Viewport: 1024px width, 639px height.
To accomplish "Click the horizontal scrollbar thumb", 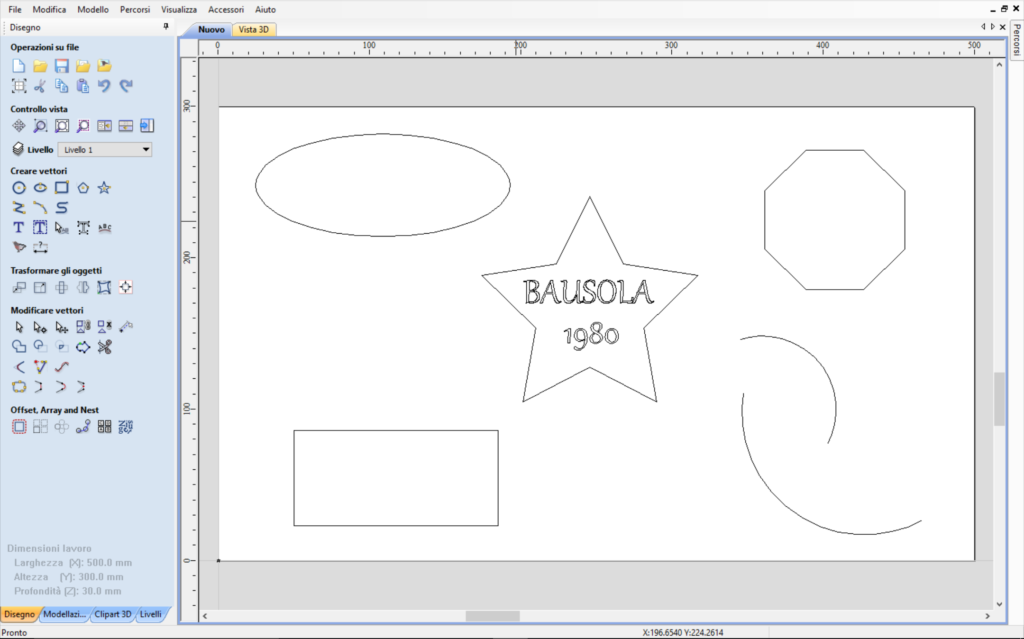I will pyautogui.click(x=492, y=616).
